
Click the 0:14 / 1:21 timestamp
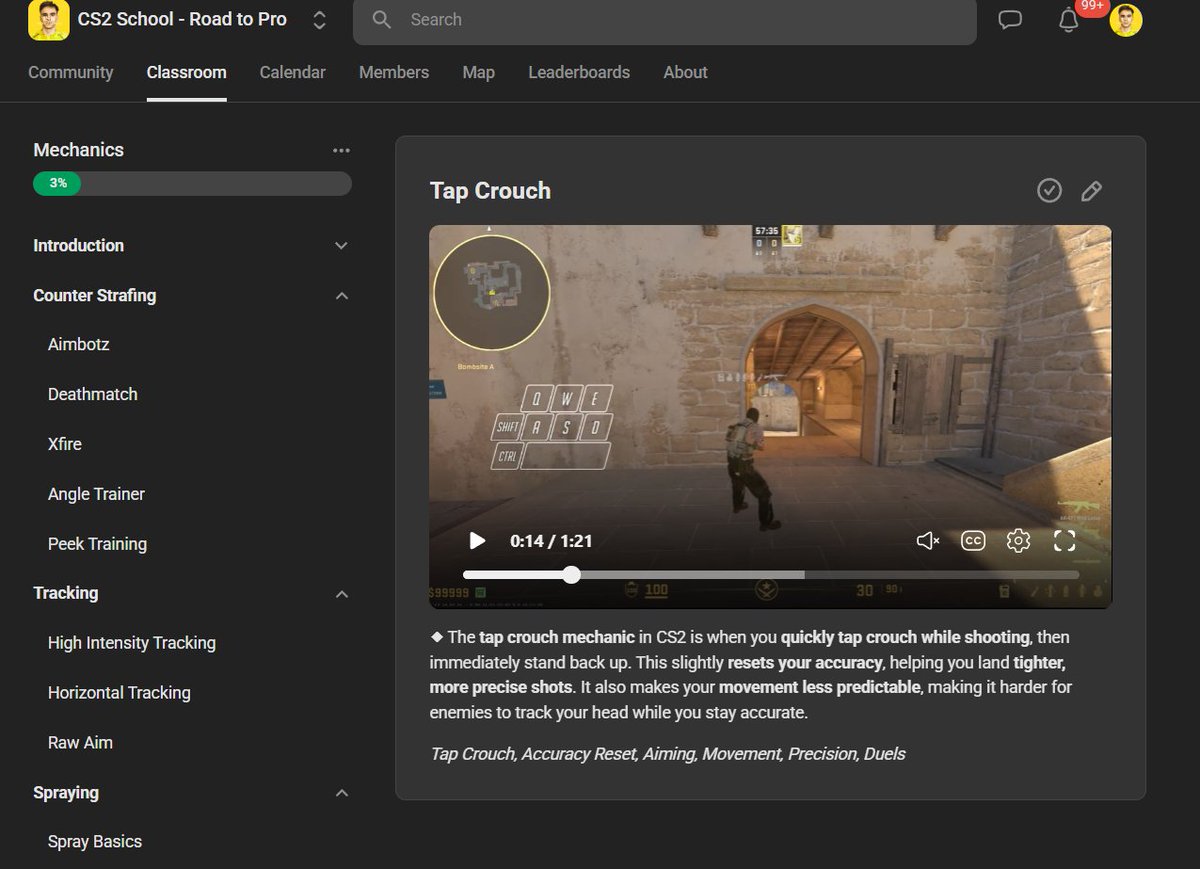[x=551, y=541]
